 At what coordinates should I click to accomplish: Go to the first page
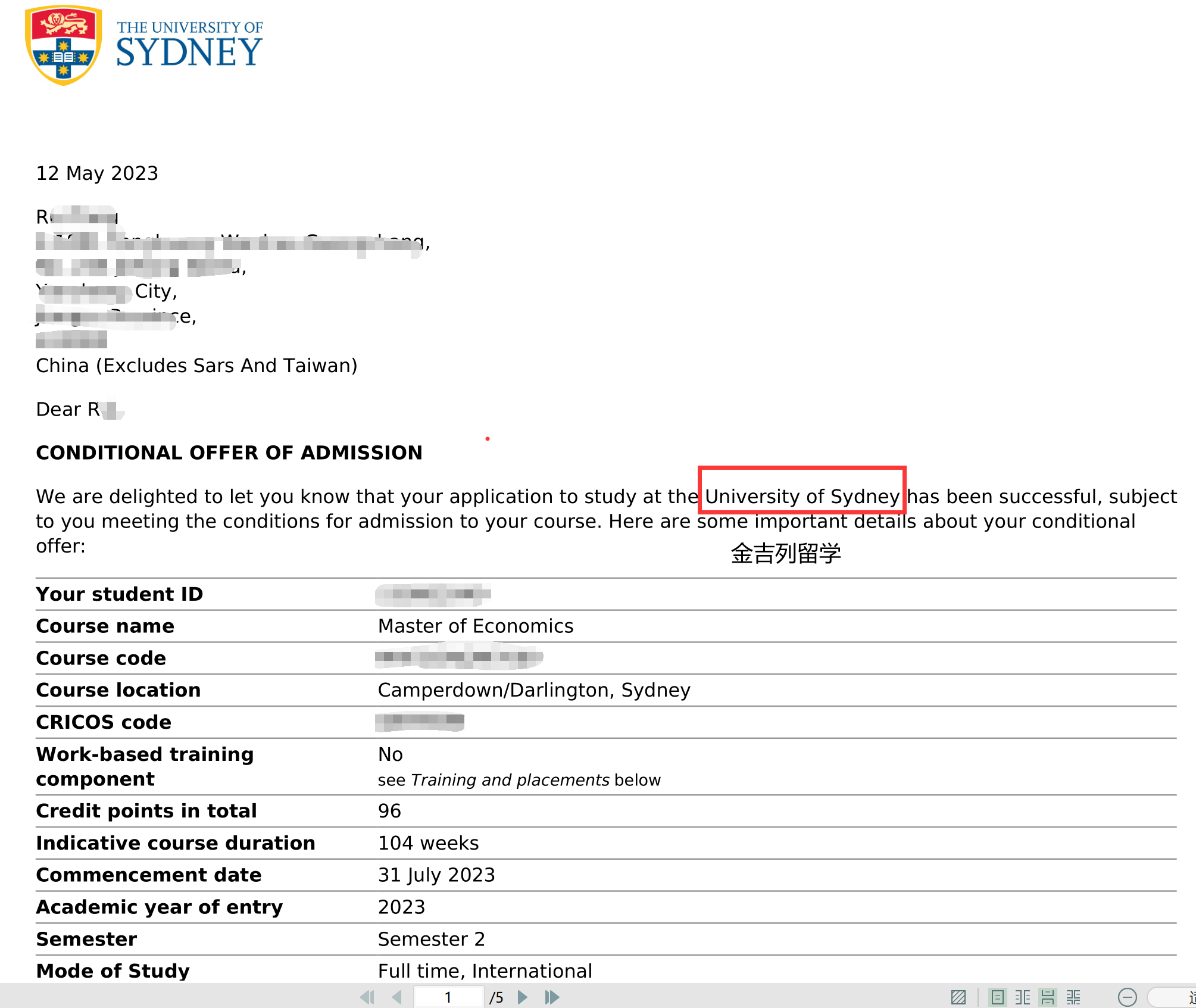point(367,997)
